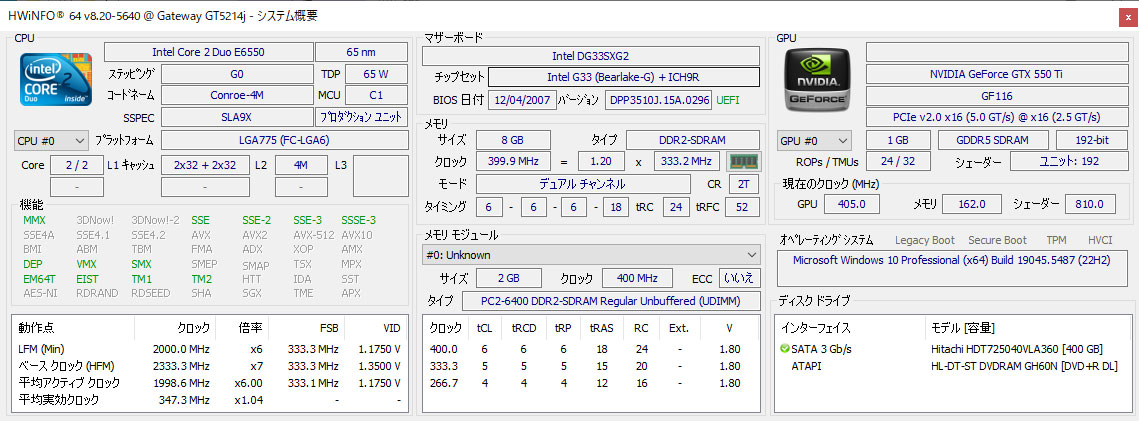Click the Intel Core 2 Duo E6550 field

pos(208,52)
